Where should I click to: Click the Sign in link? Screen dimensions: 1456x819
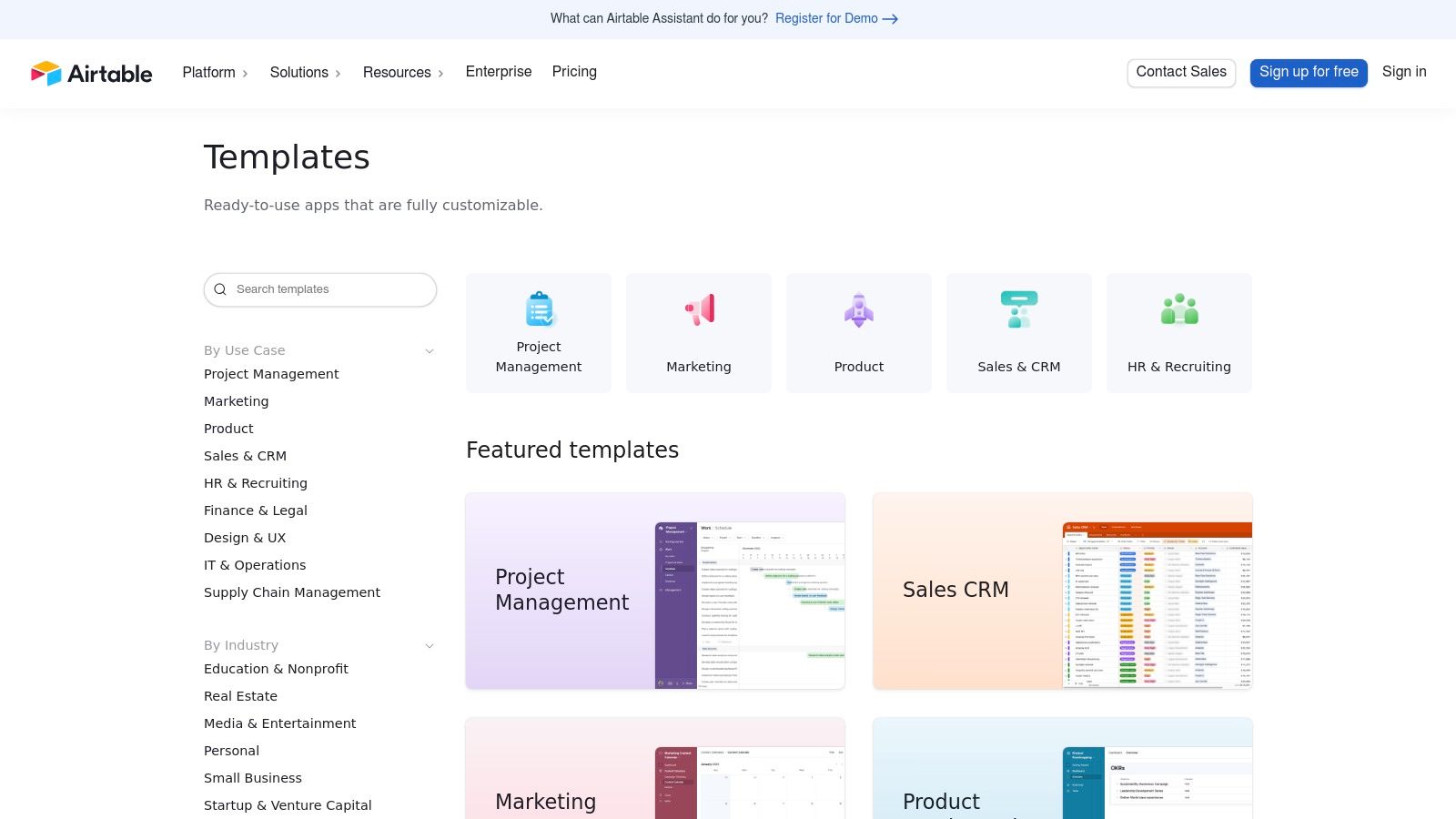coord(1404,72)
